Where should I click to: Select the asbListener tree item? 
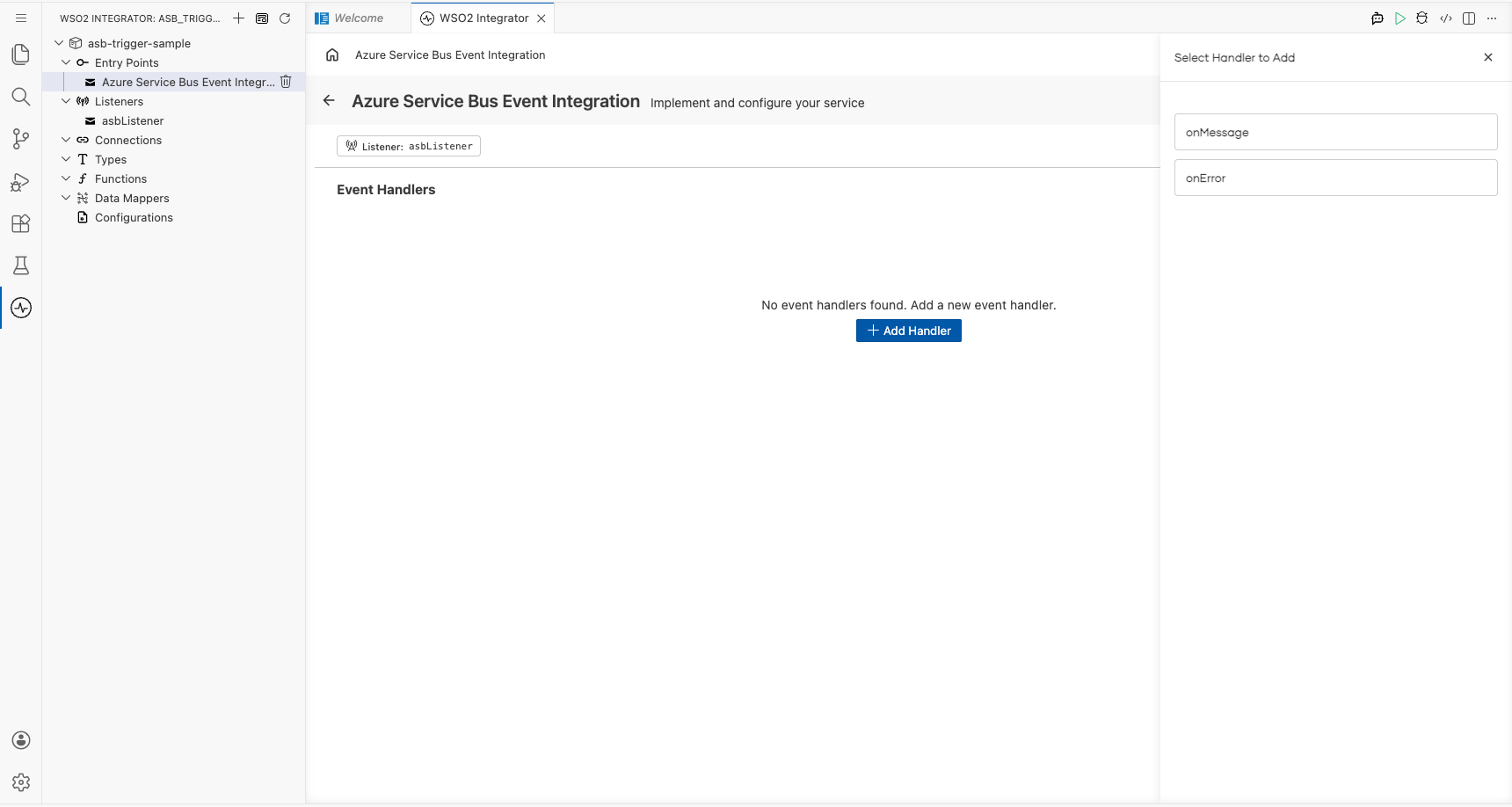[133, 120]
